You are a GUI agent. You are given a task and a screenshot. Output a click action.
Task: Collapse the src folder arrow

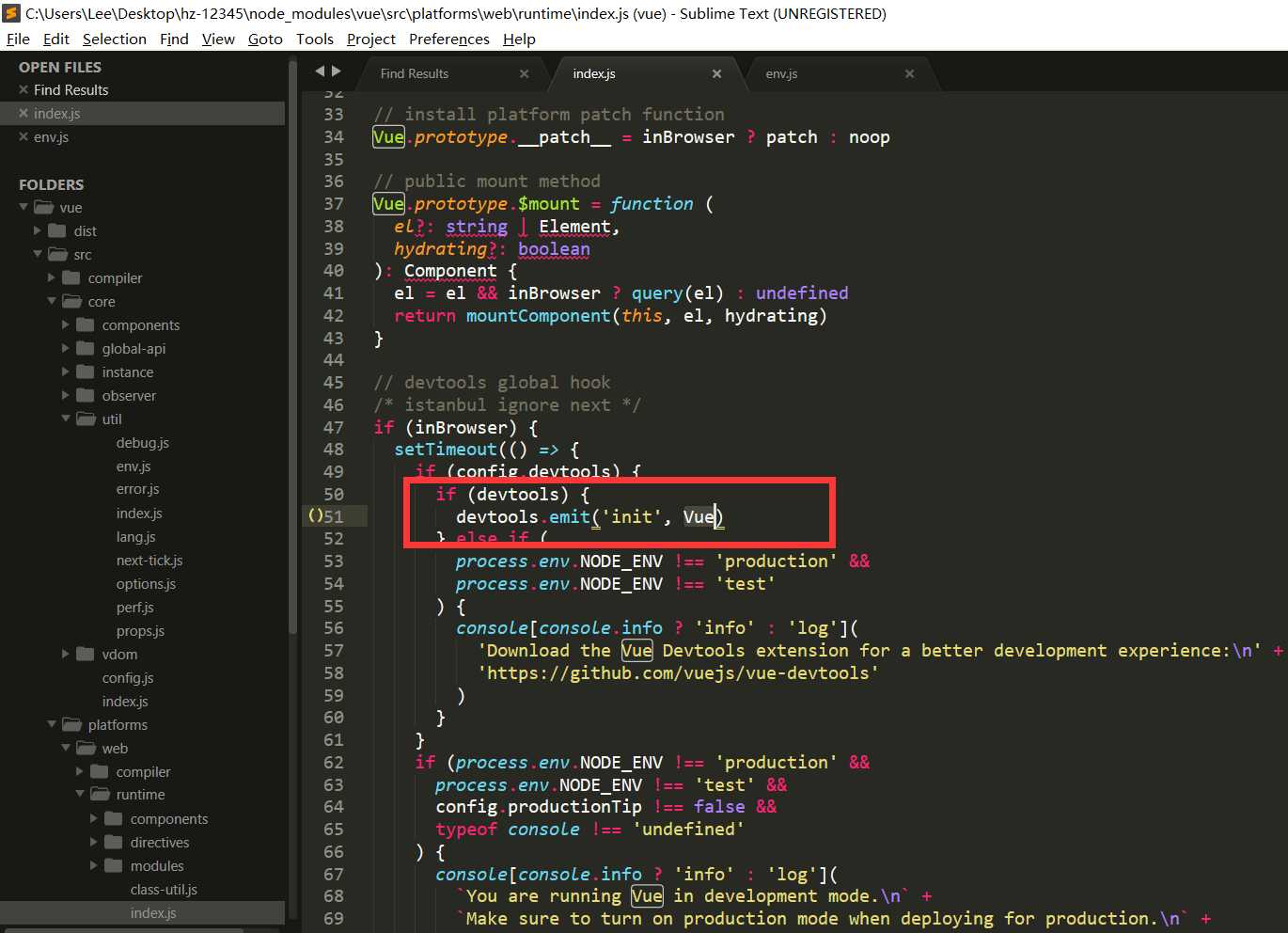tap(38, 254)
